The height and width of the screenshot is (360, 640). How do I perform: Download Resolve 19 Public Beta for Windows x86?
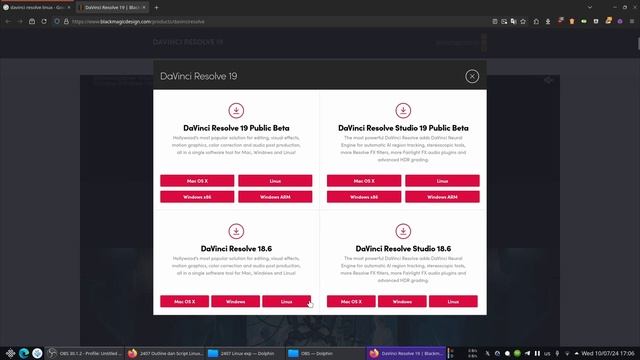coord(197,197)
